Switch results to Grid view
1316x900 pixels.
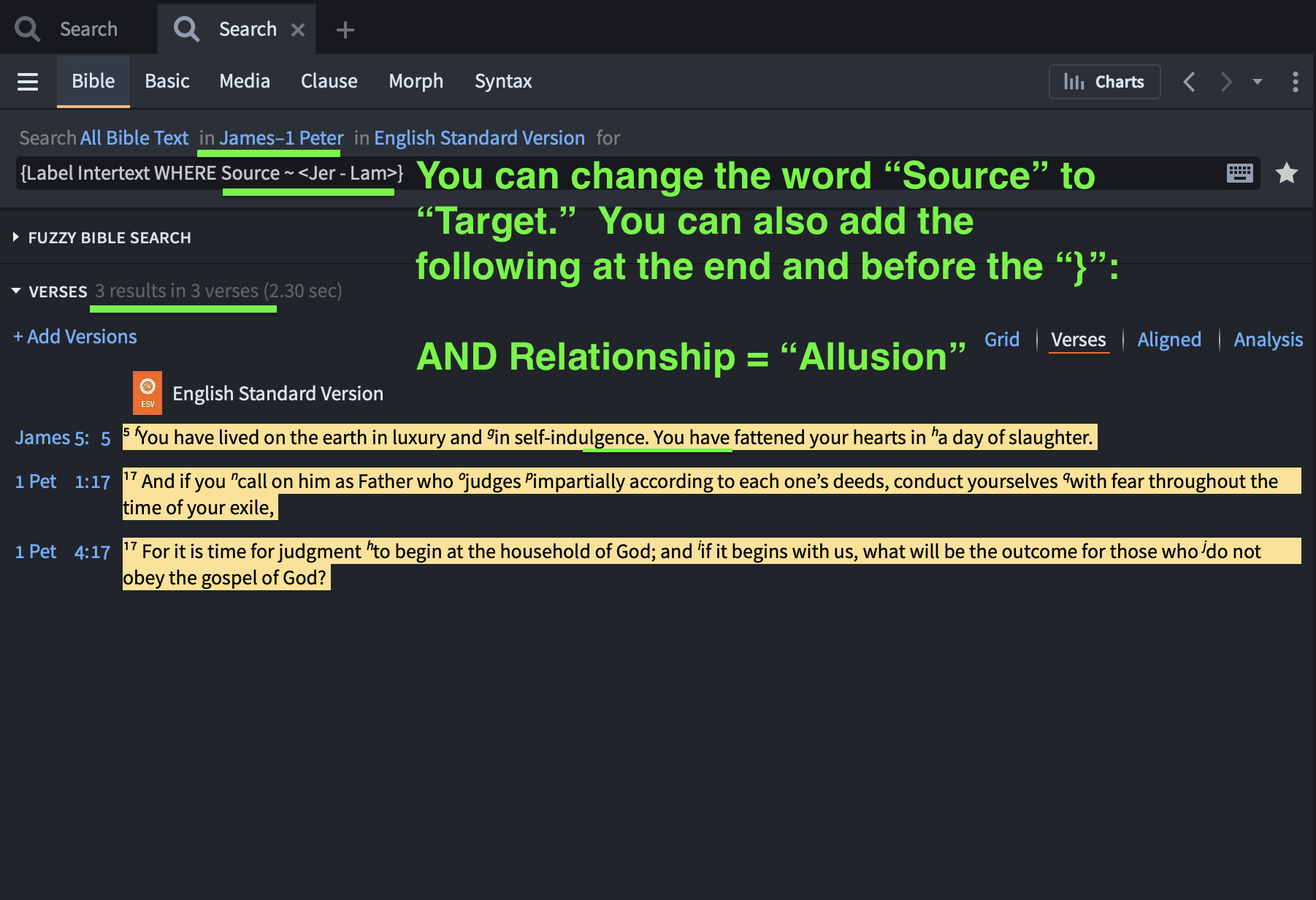point(1002,340)
